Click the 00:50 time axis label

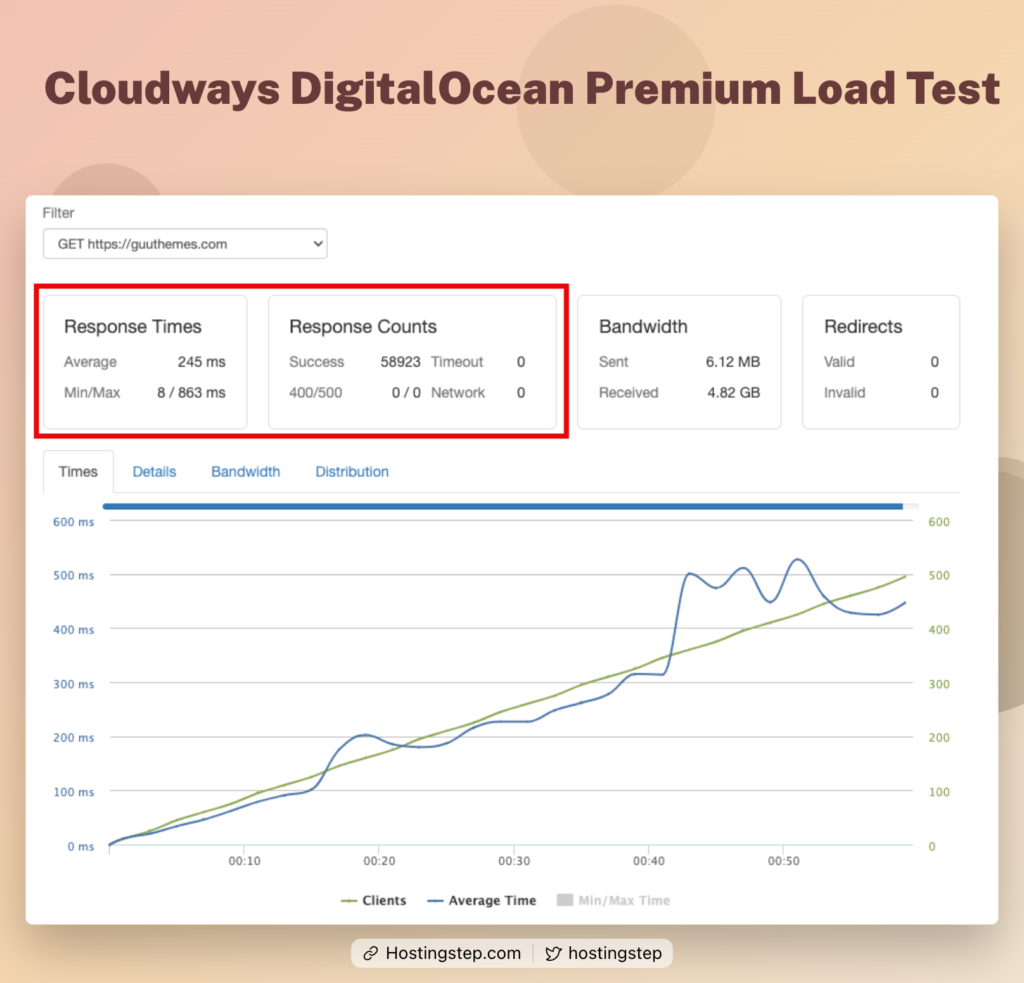coord(784,861)
